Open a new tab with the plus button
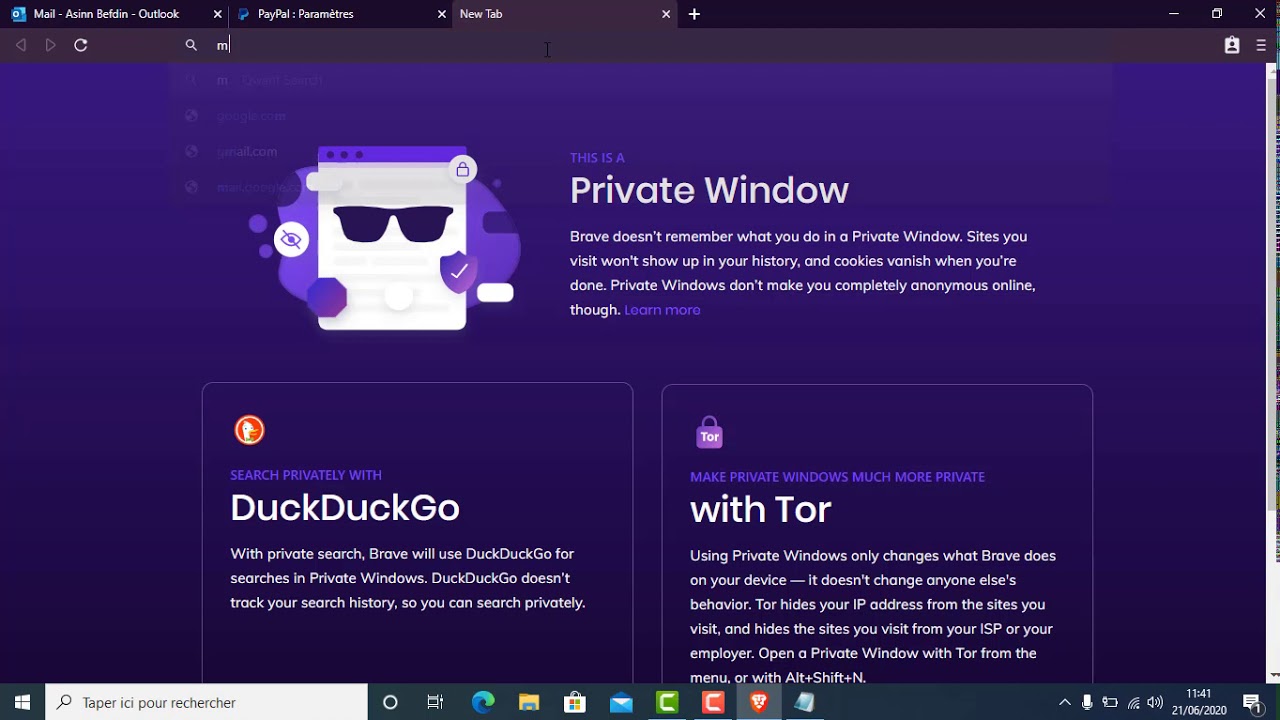Image resolution: width=1280 pixels, height=720 pixels. click(694, 14)
